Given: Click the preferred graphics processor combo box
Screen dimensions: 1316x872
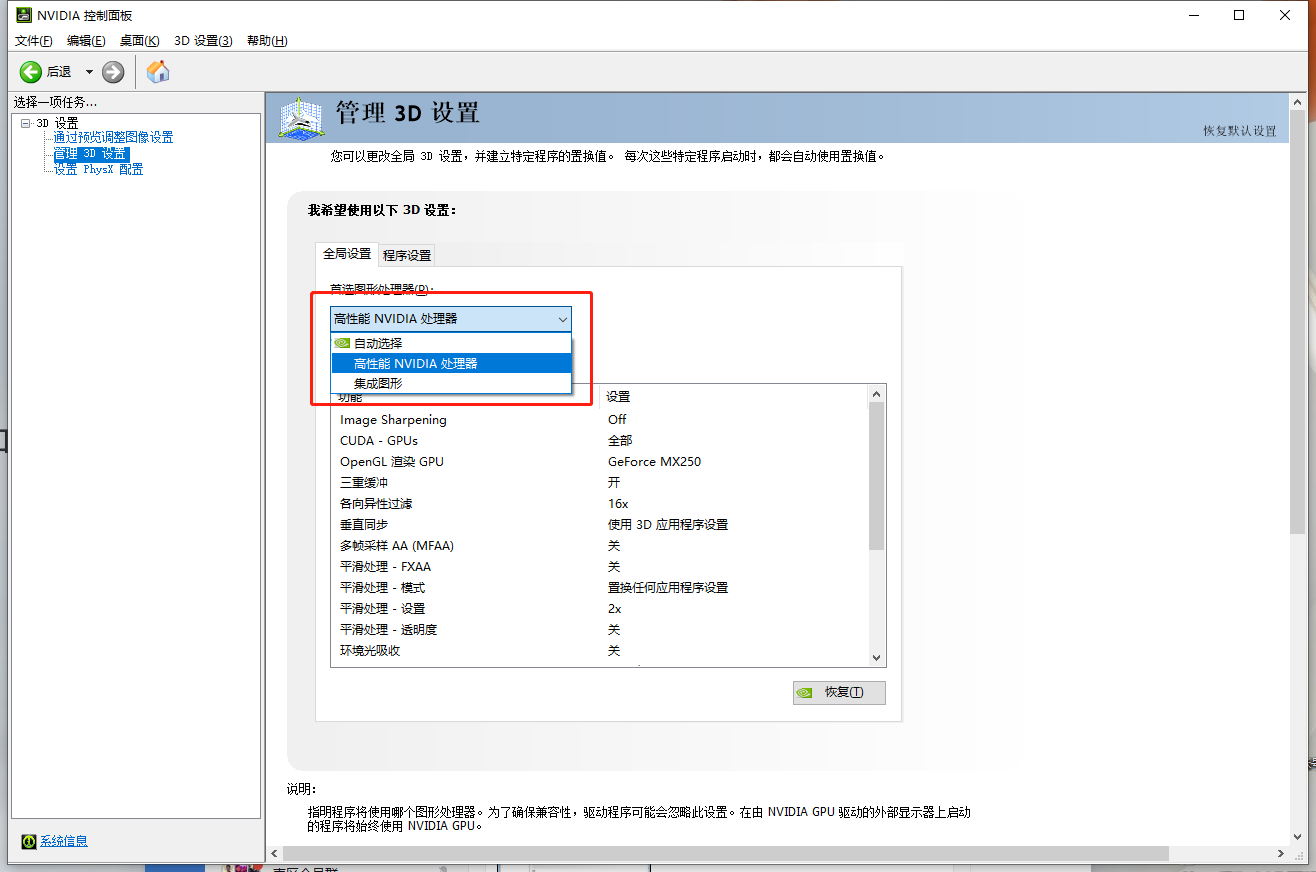Looking at the screenshot, I should click(451, 319).
